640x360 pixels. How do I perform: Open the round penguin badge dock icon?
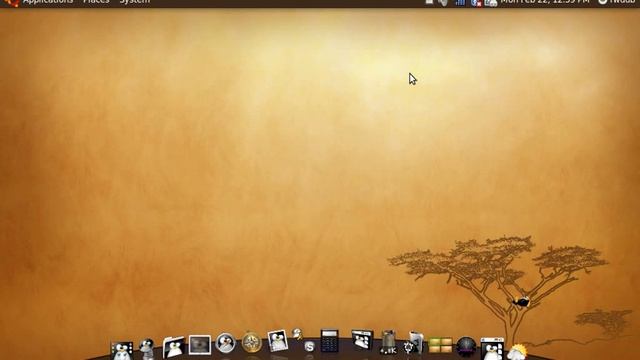pyautogui.click(x=226, y=343)
